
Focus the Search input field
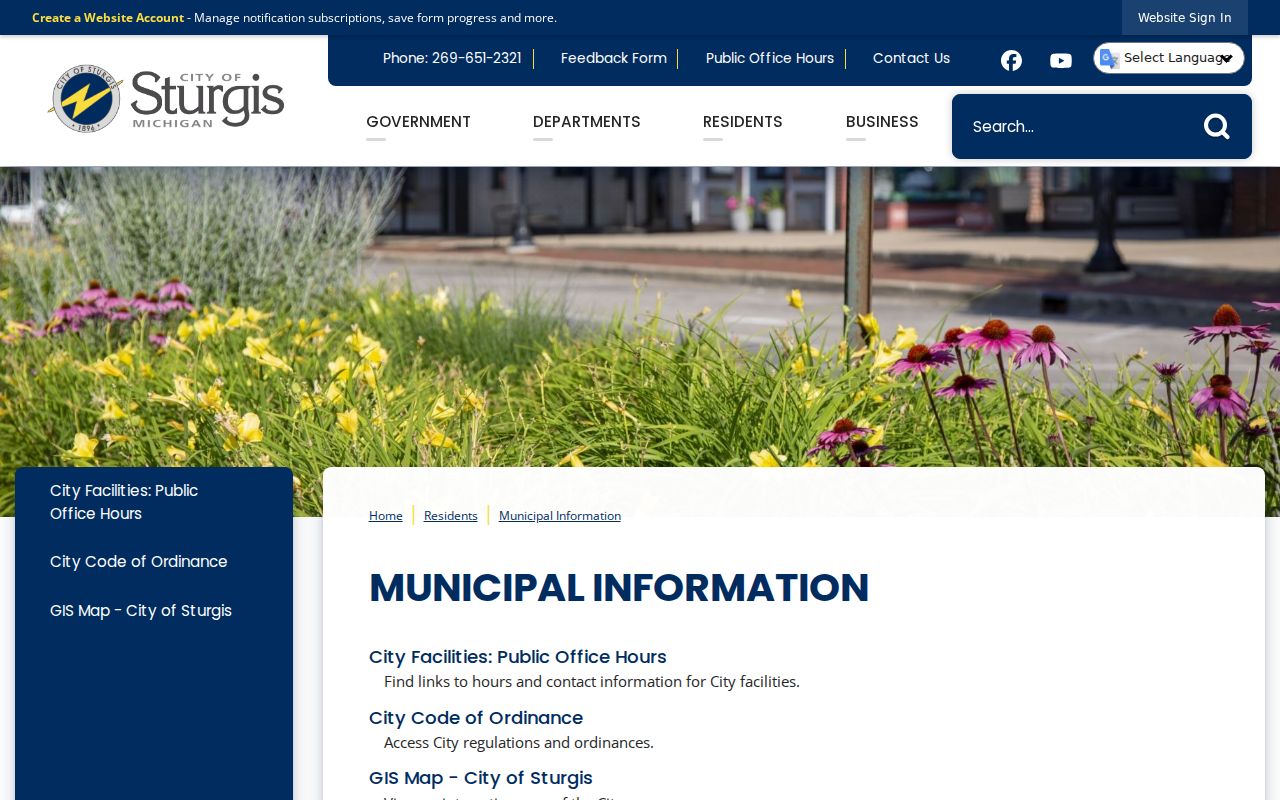coord(1078,126)
